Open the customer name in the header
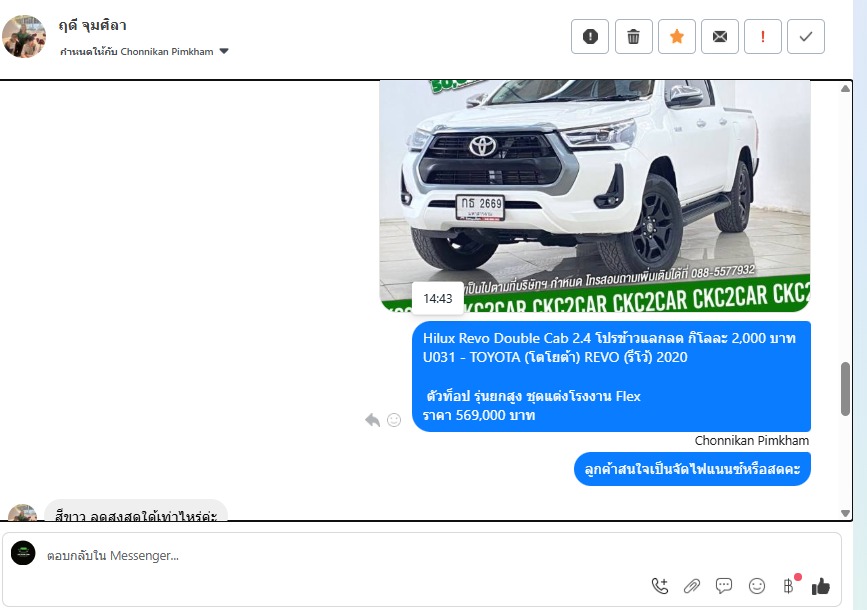The height and width of the screenshot is (610, 867). click(x=93, y=25)
